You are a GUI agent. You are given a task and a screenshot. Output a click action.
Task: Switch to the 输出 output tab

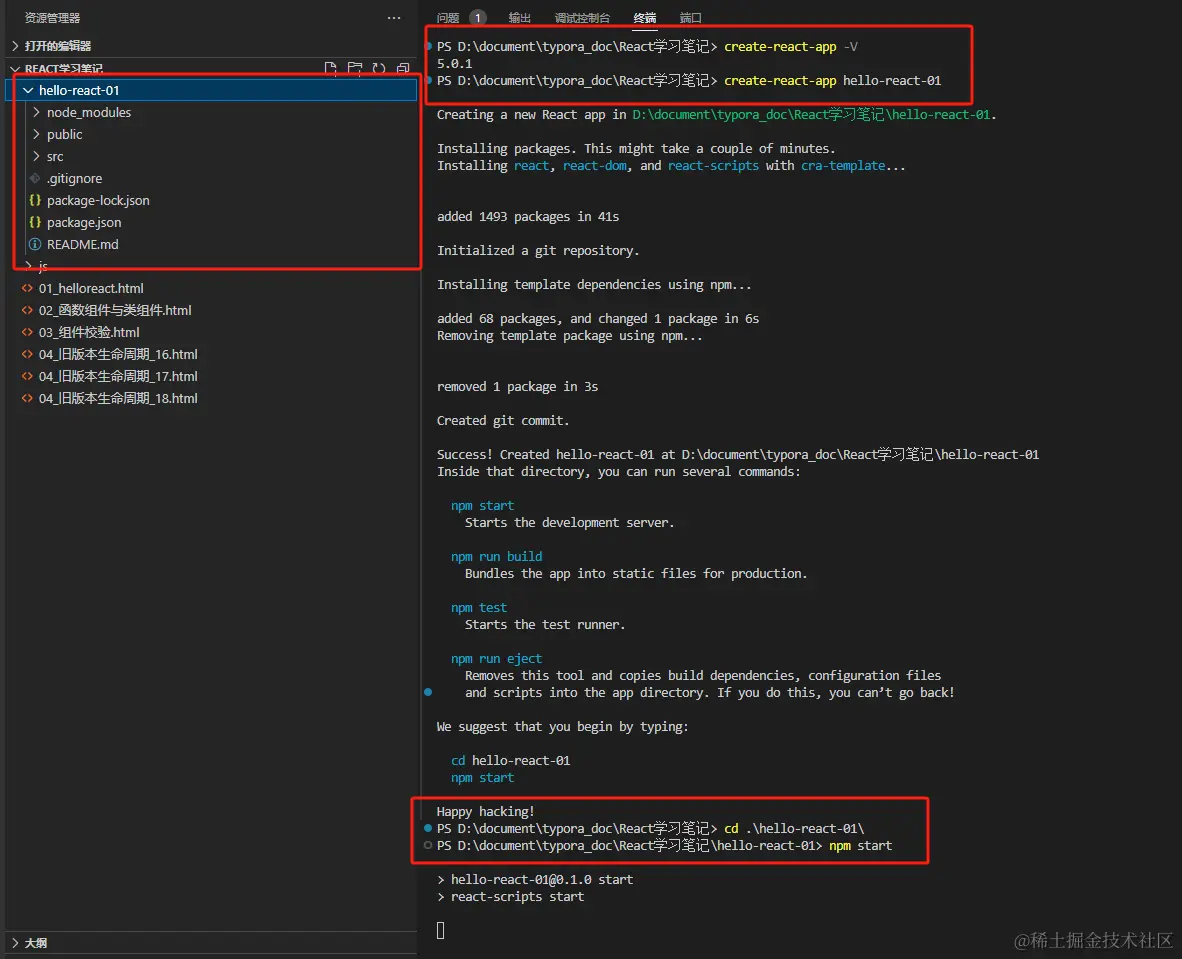(x=519, y=17)
